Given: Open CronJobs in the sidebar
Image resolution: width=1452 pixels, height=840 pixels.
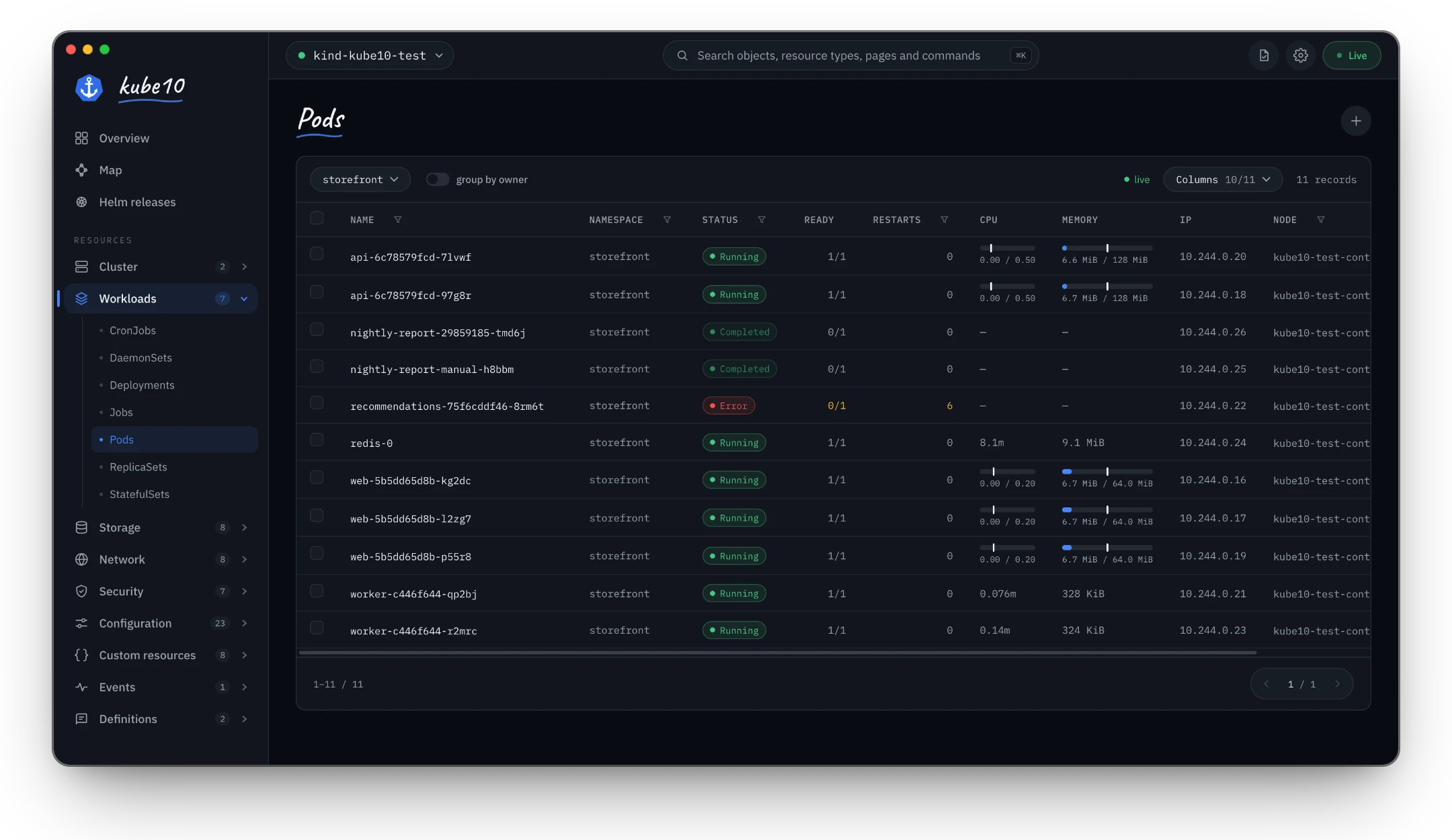Looking at the screenshot, I should point(132,331).
